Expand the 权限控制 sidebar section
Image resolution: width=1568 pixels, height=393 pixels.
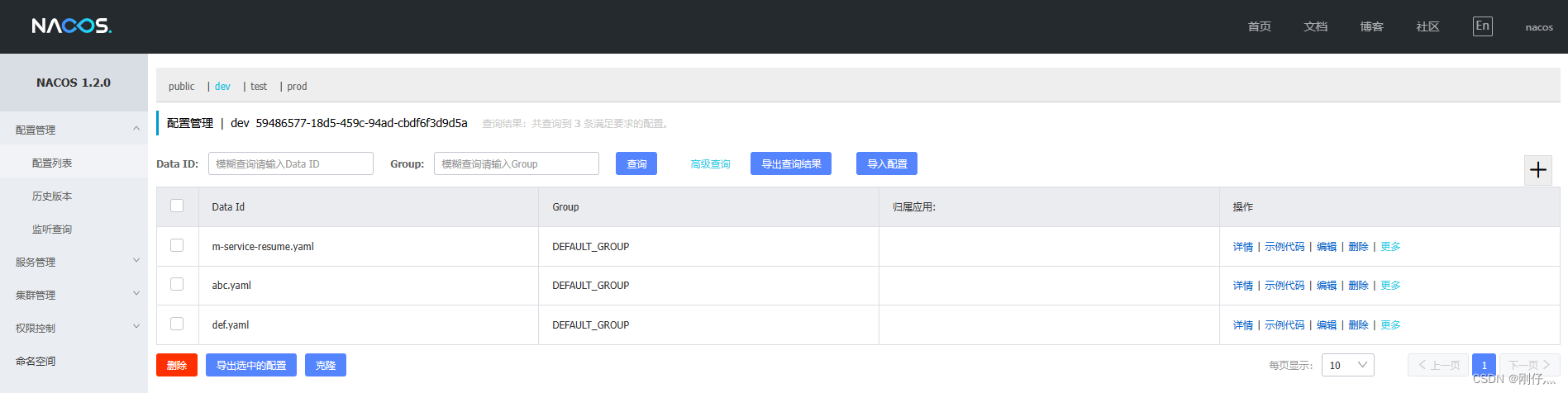[x=74, y=328]
